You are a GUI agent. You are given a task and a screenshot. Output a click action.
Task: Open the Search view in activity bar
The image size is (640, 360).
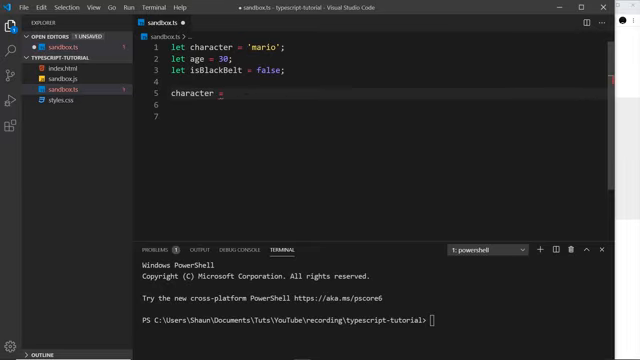(x=10, y=51)
